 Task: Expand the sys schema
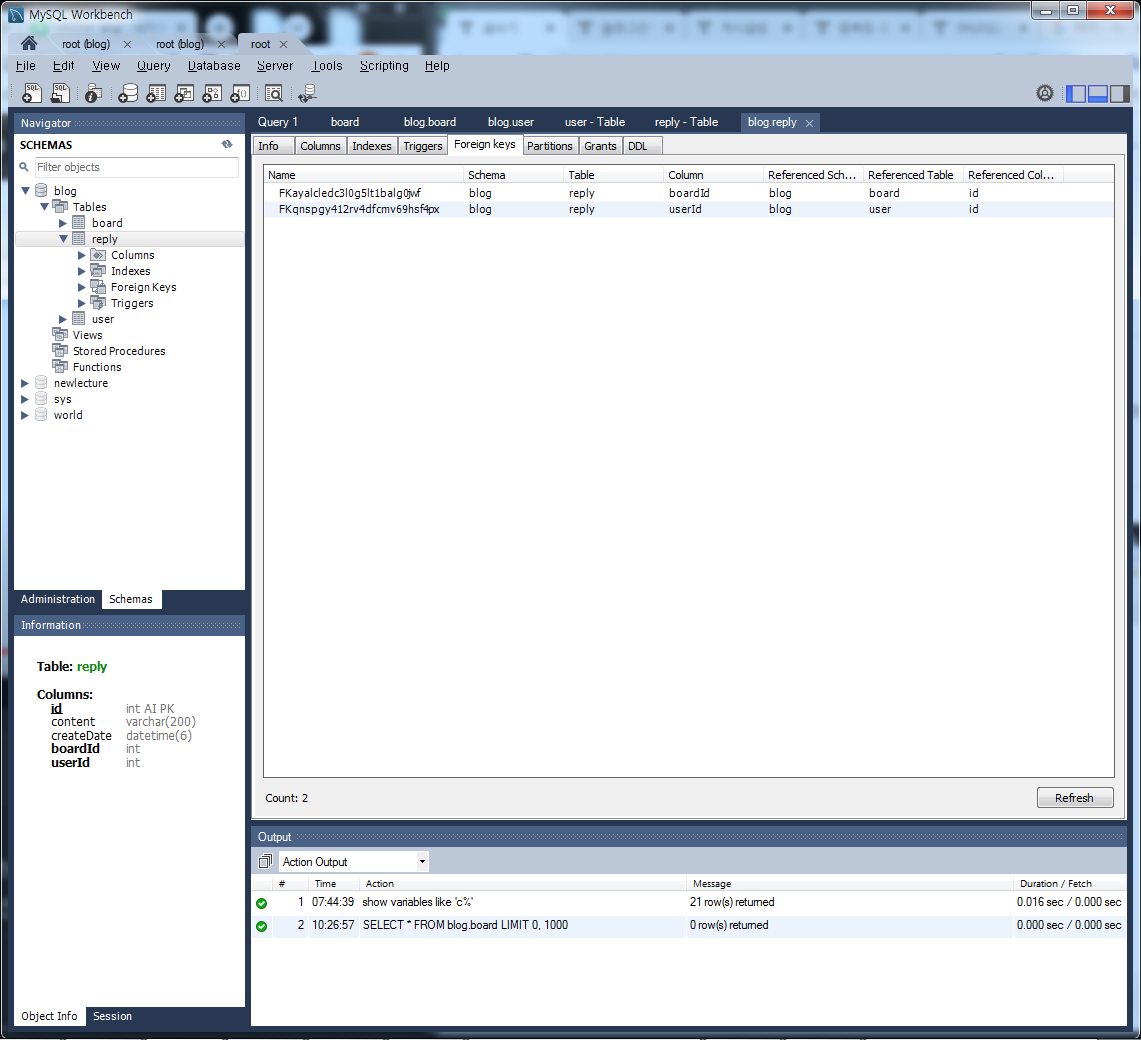[25, 399]
